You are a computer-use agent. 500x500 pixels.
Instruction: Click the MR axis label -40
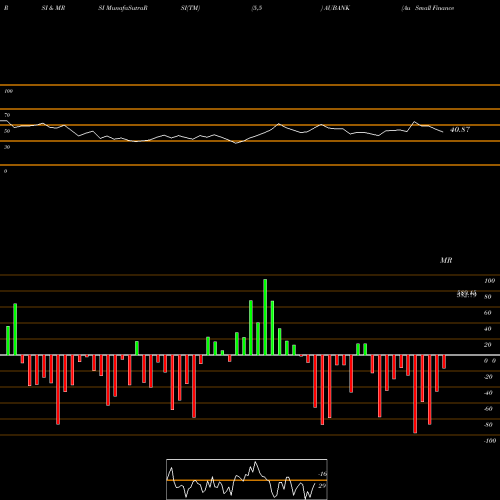(x=488, y=393)
